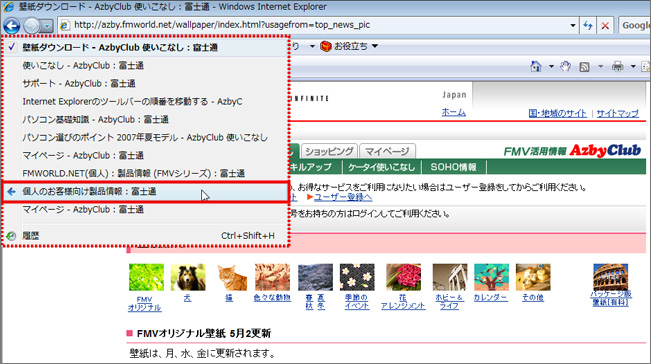Screen dimensions: 651x364
Task: Open the ケータイ使いこなし navigation item
Action: [382, 167]
